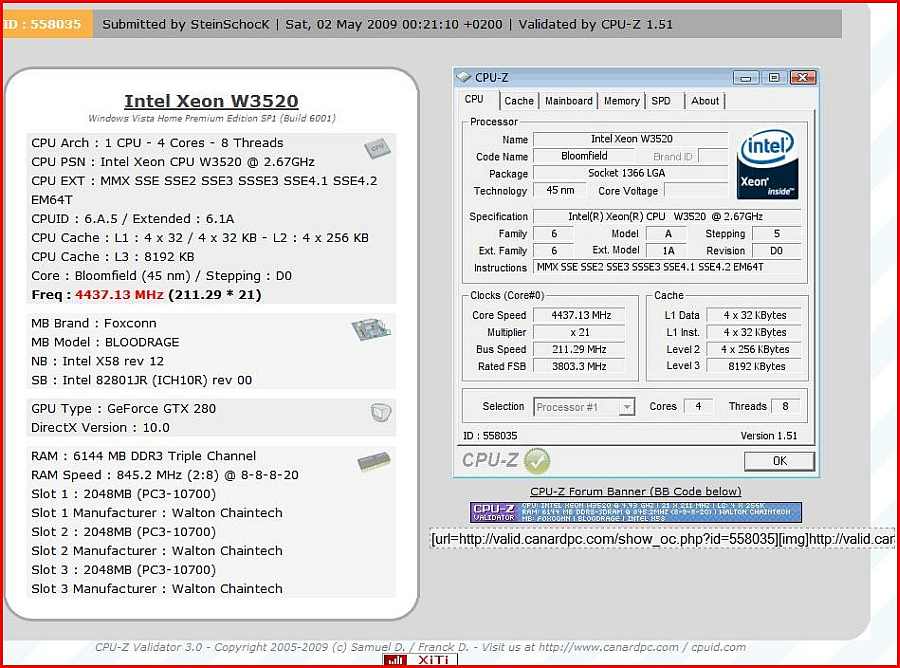The height and width of the screenshot is (668, 900).
Task: Click the Rated FSB value 3803.3 MHz
Action: click(580, 366)
